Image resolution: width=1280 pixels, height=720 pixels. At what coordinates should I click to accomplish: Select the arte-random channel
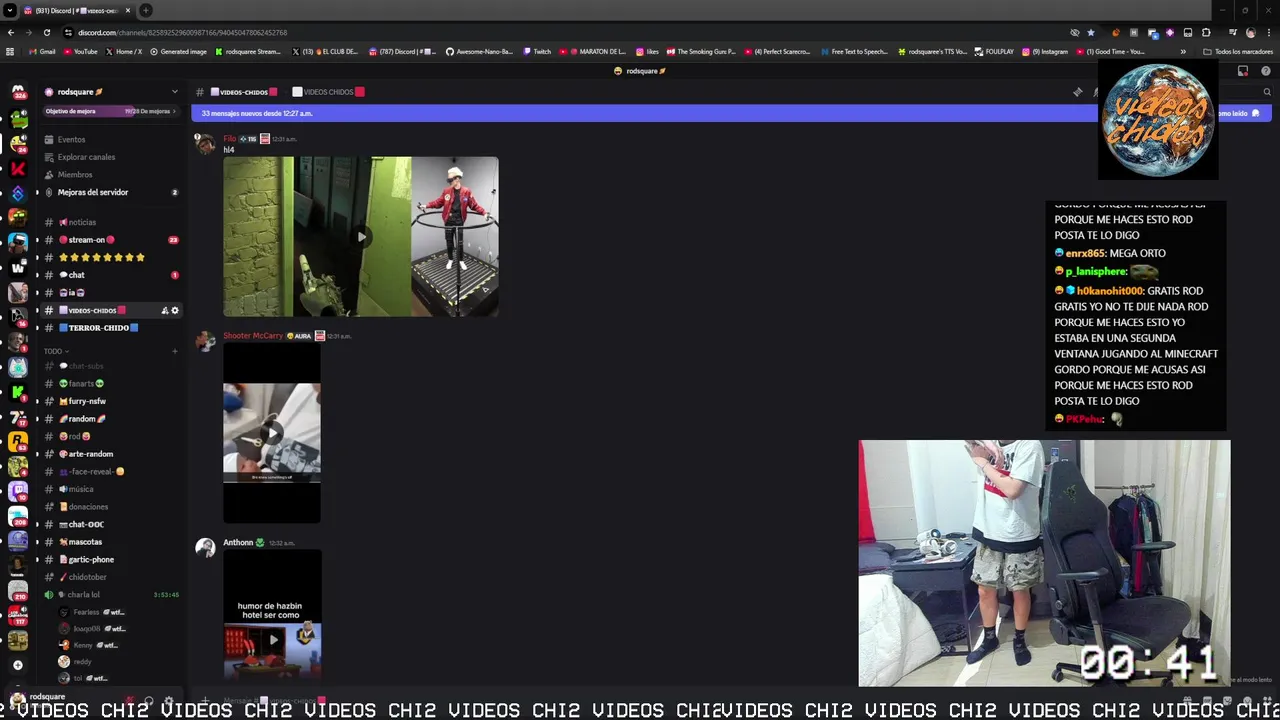112,454
